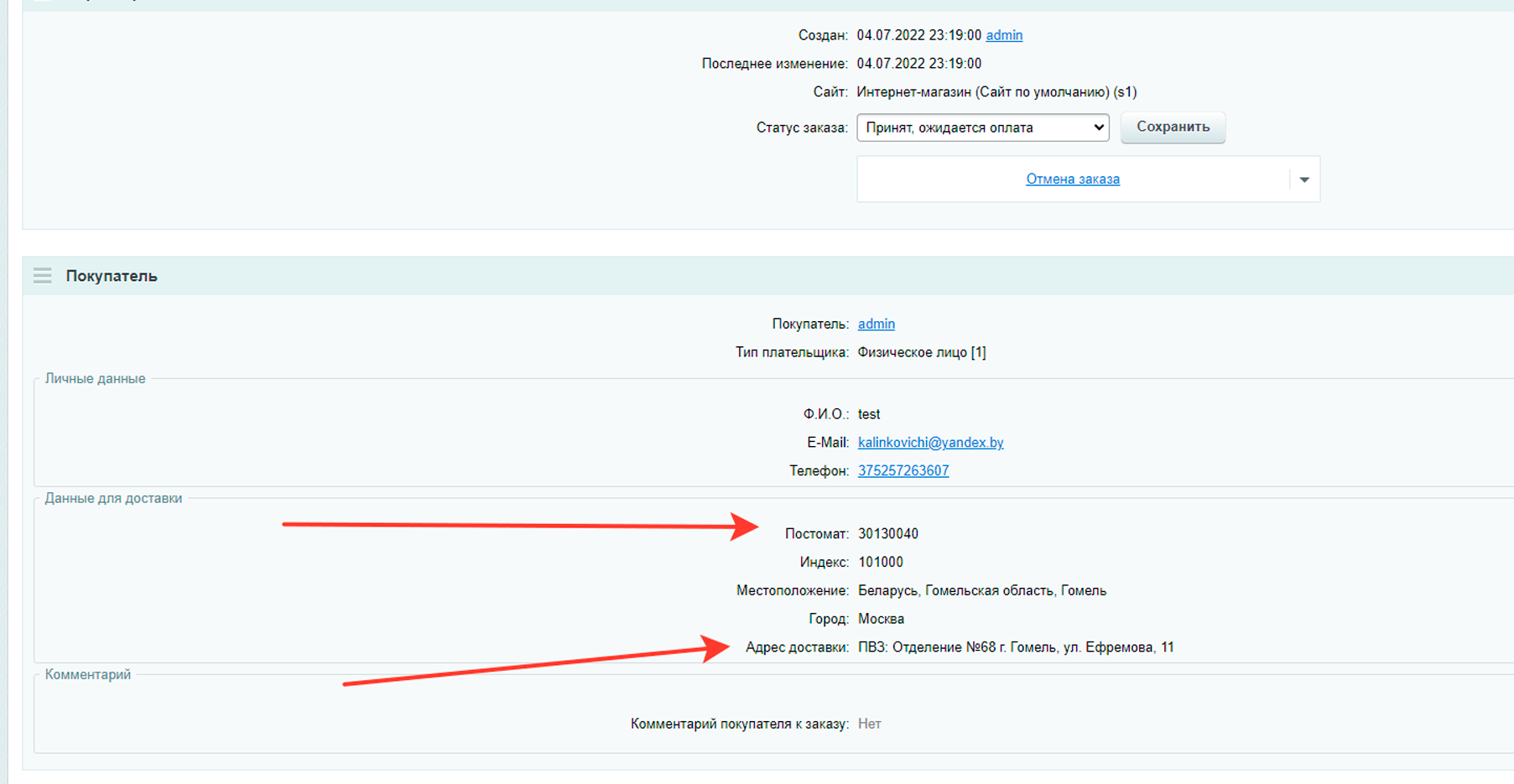
Task: Click the Последнее изменение date 04.07.2022 23:19:00
Action: [x=918, y=64]
